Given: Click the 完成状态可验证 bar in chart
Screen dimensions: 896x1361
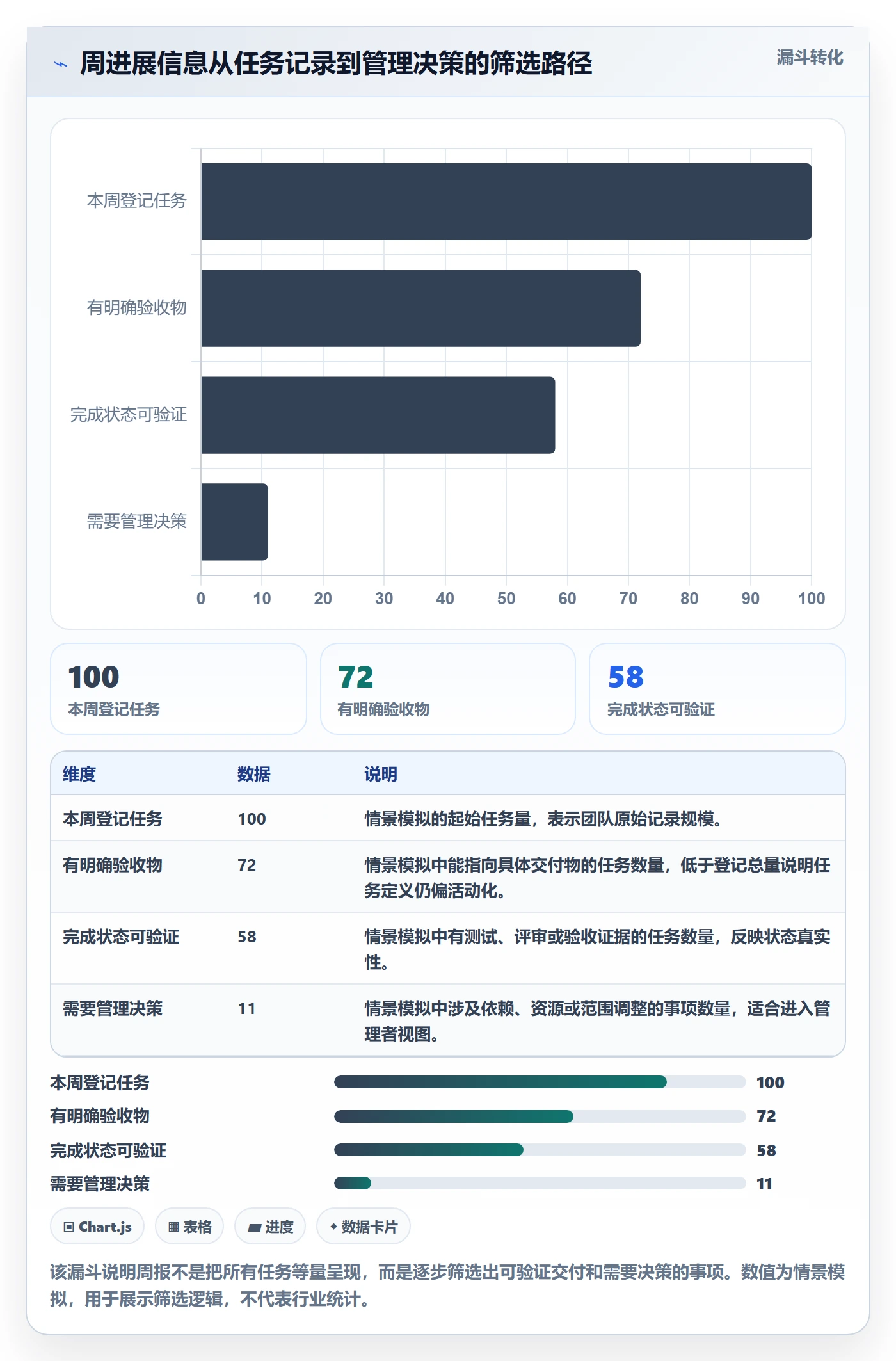Looking at the screenshot, I should (x=378, y=415).
